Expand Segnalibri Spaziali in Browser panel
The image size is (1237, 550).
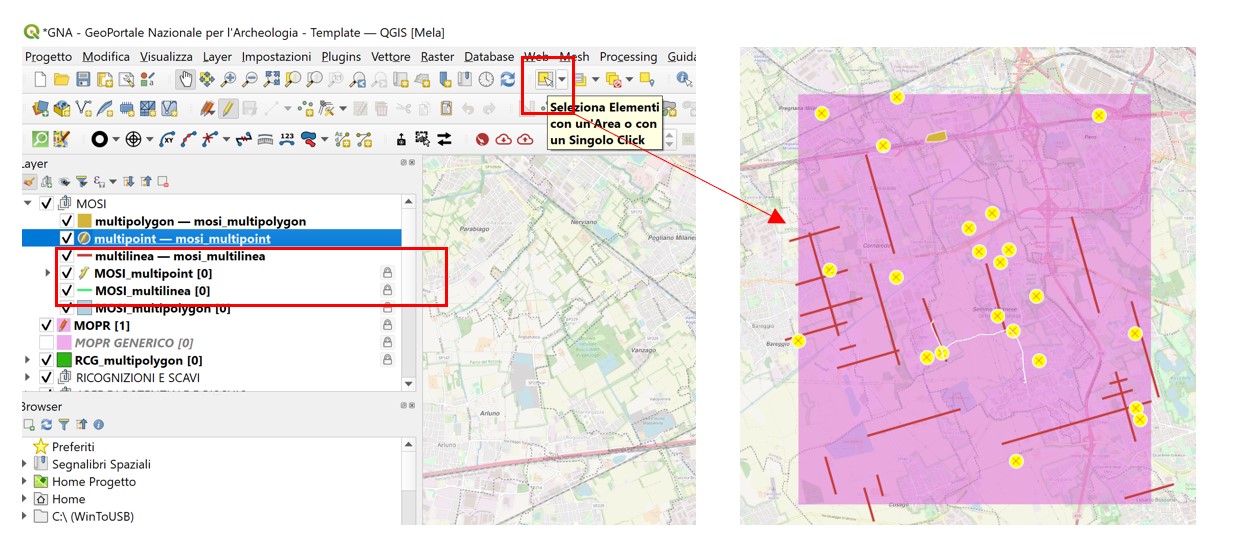coord(25,464)
